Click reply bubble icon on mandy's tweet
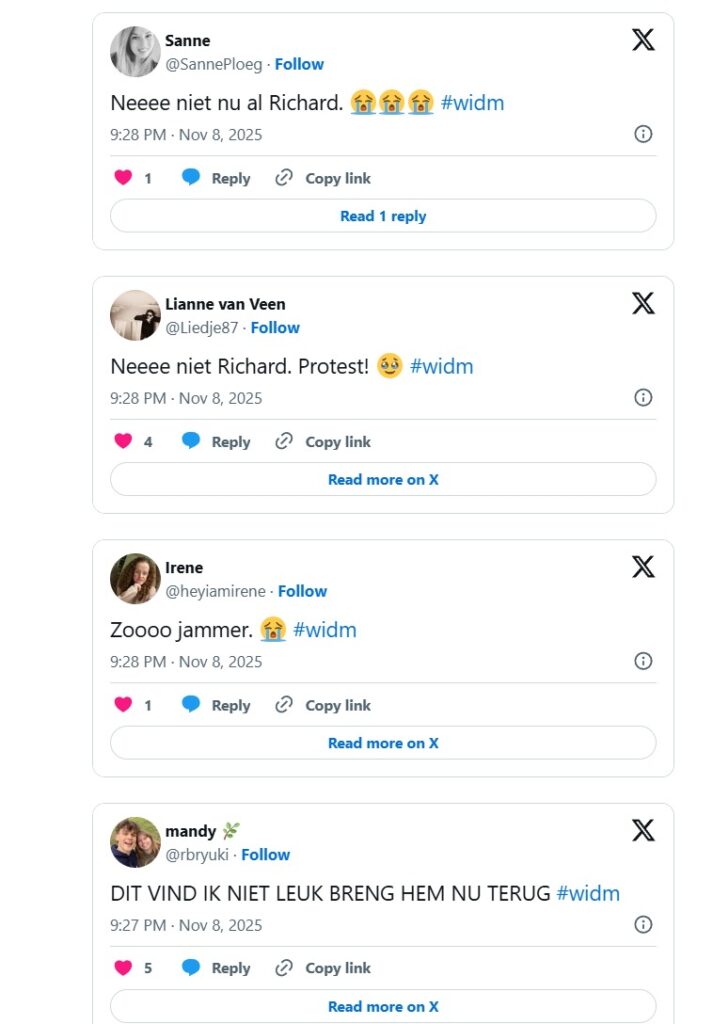The height and width of the screenshot is (1024, 713). click(x=191, y=968)
